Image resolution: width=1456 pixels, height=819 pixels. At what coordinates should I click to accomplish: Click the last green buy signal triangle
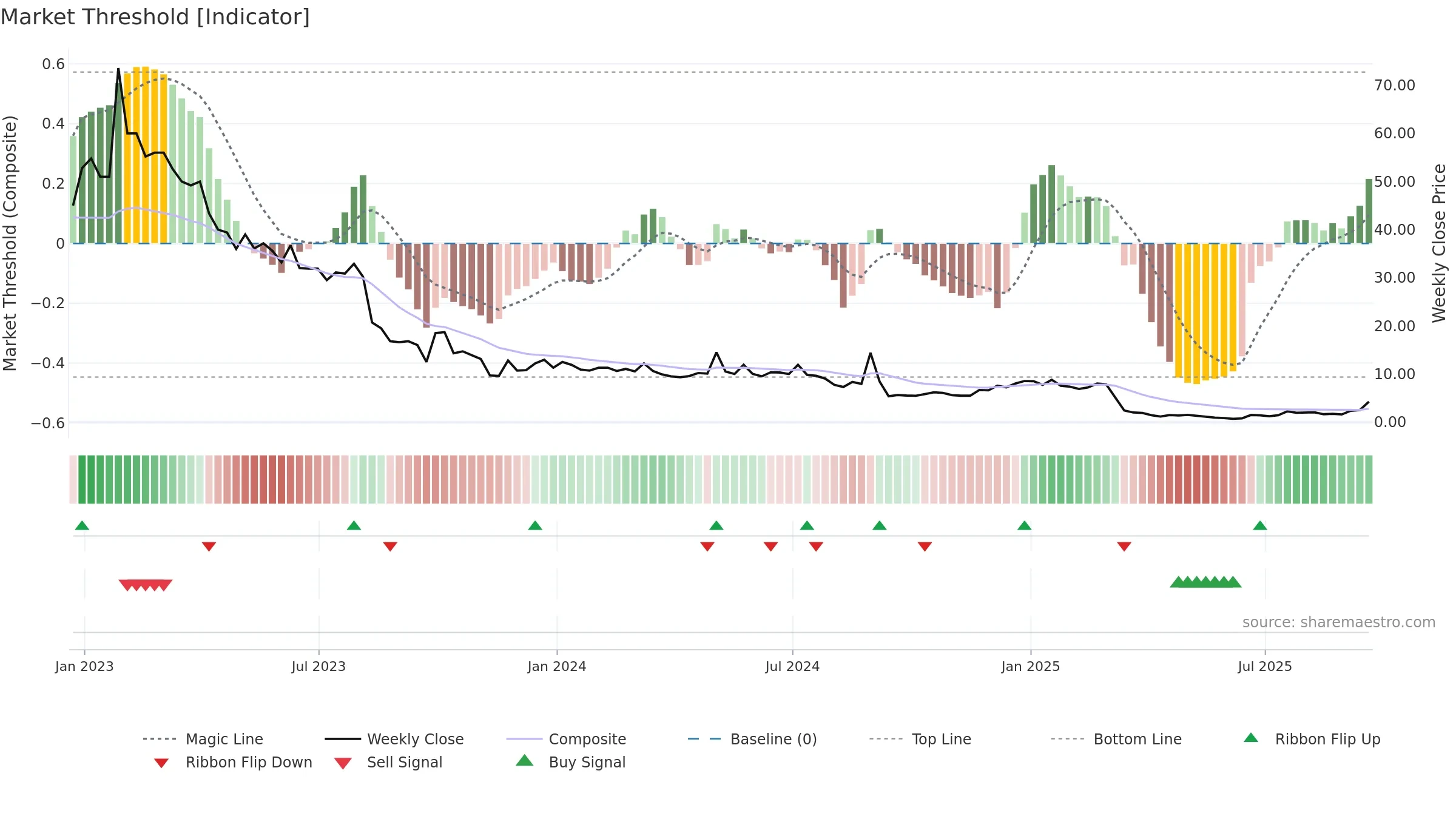point(1233,582)
